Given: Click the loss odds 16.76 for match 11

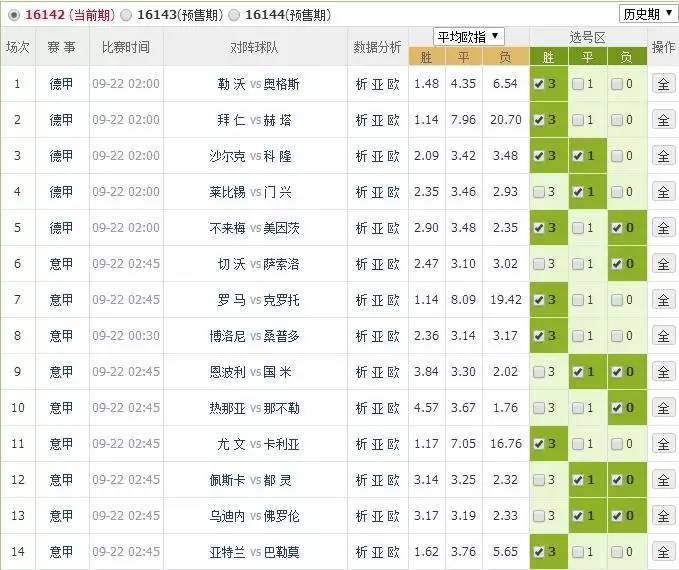Looking at the screenshot, I should click(x=506, y=444).
